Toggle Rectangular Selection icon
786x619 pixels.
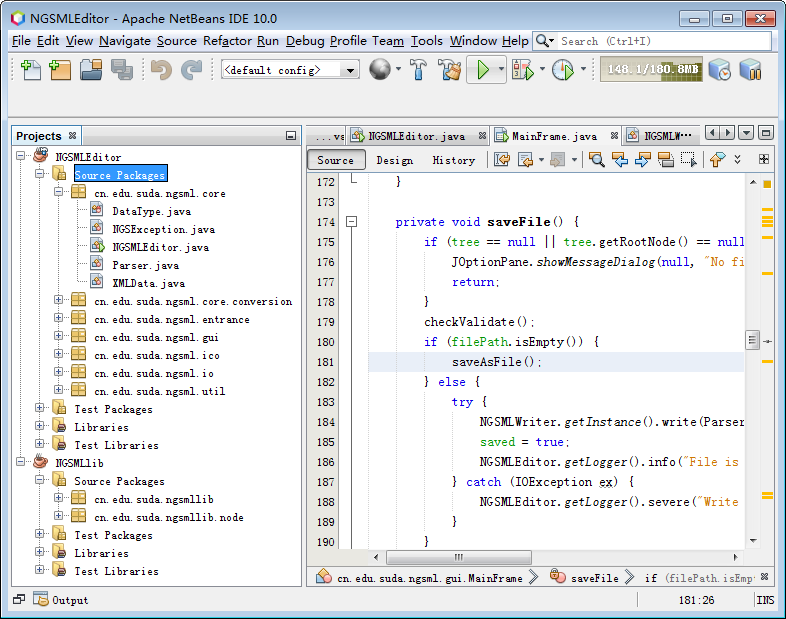(689, 160)
